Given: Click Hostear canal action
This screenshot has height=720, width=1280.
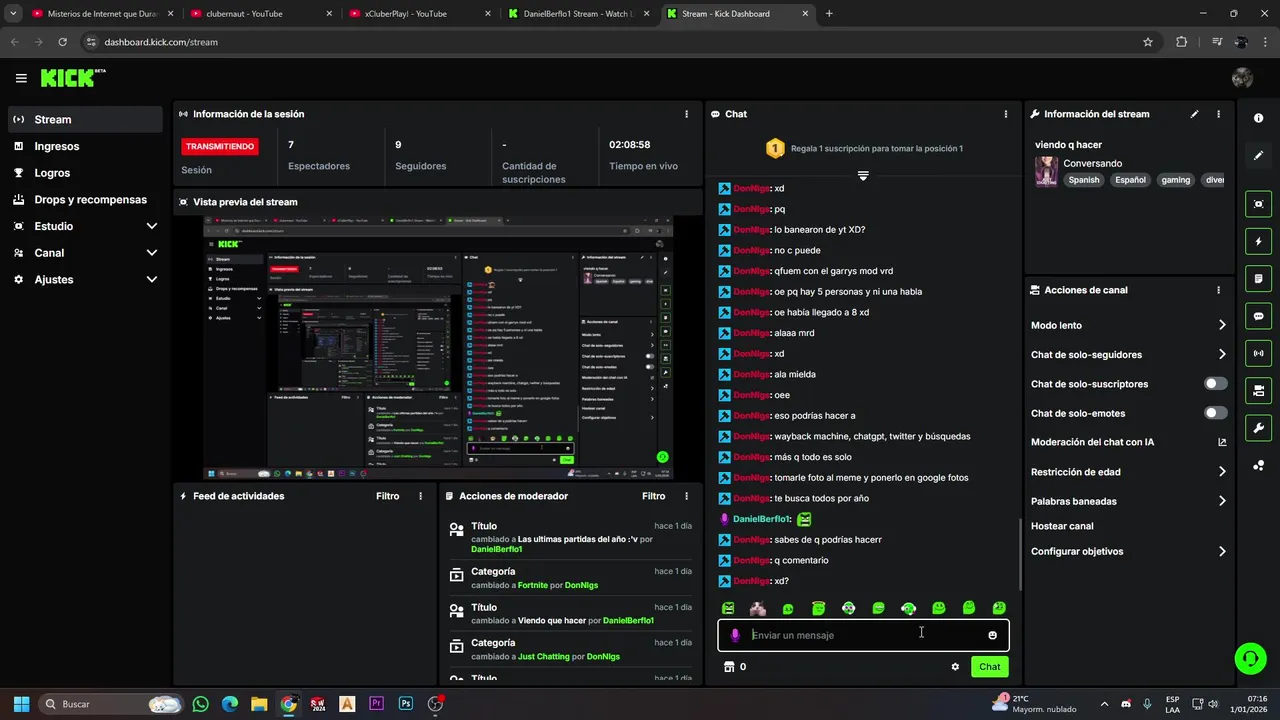Looking at the screenshot, I should (x=1062, y=526).
